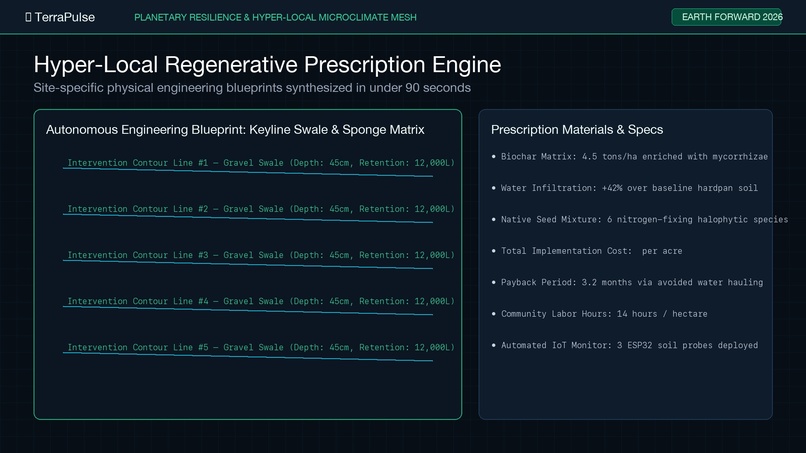
Task: Select Intervention Contour Line #5 label
Action: point(261,348)
